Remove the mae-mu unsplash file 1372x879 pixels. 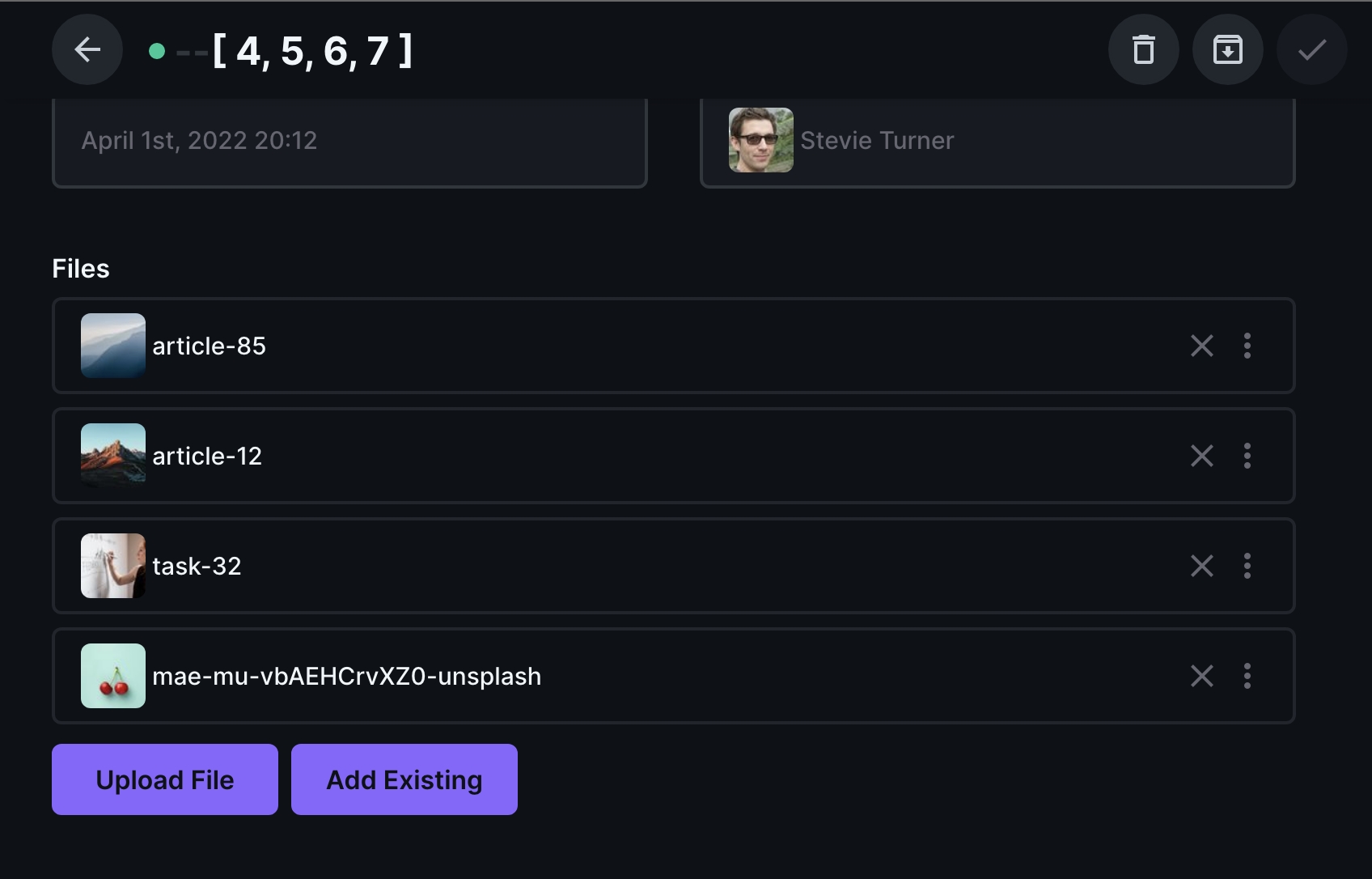coord(1202,676)
